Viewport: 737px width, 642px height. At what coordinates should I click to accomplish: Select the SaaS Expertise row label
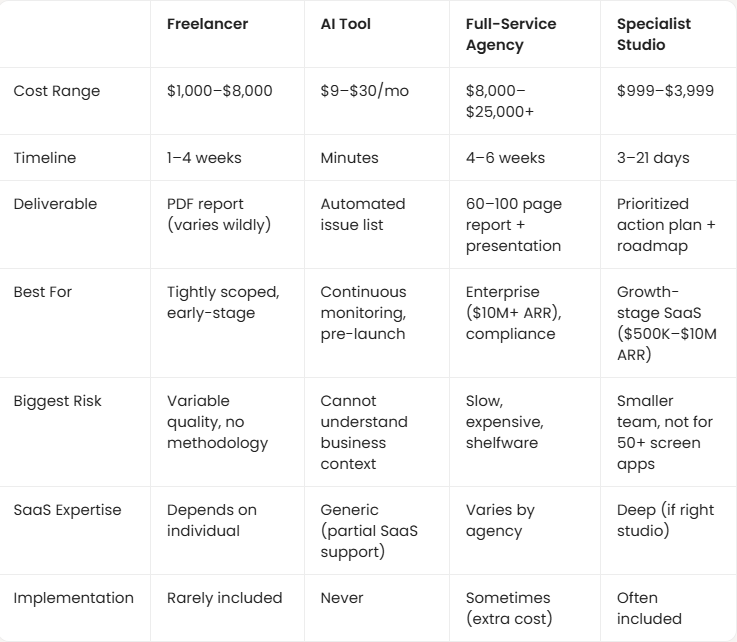click(67, 510)
